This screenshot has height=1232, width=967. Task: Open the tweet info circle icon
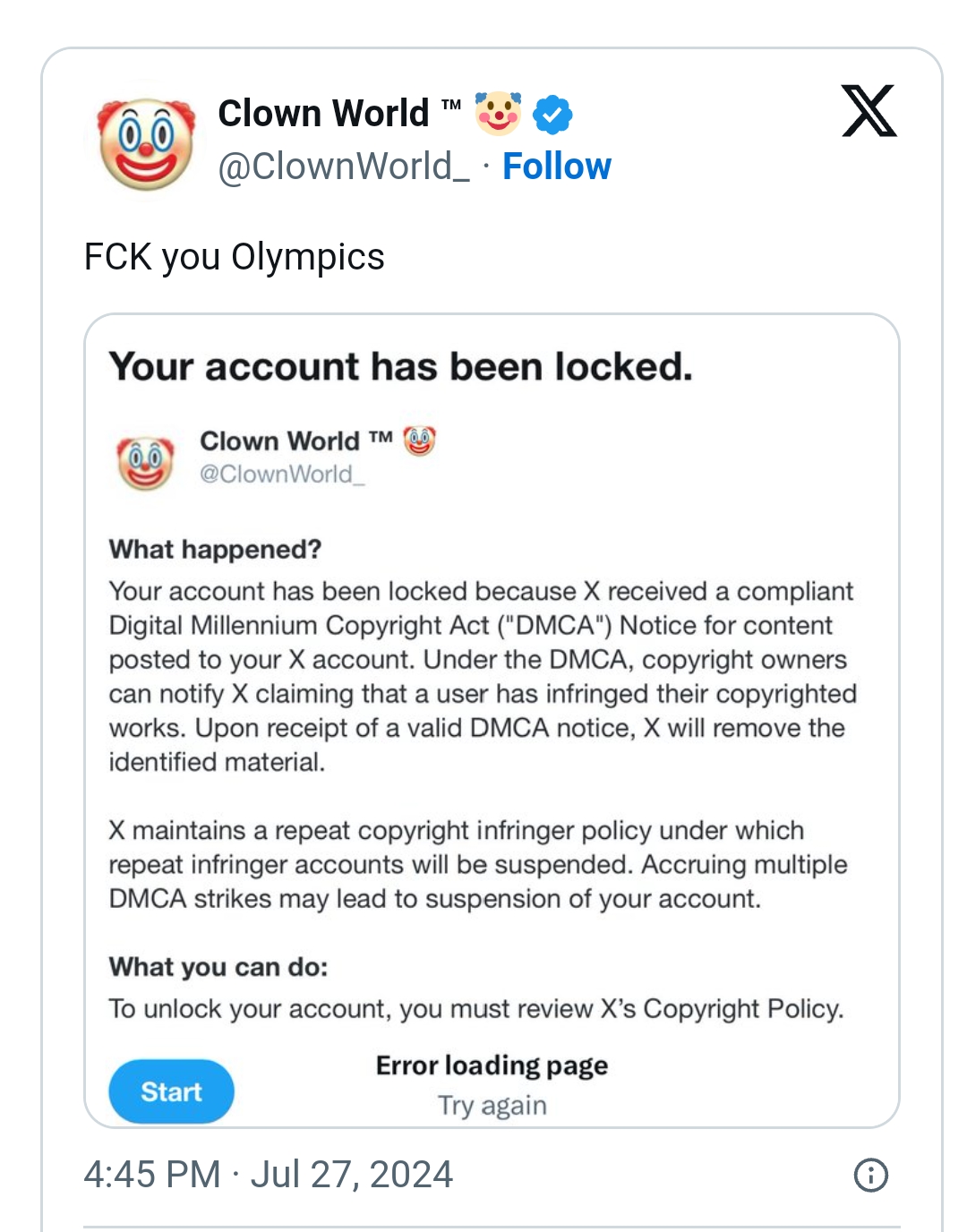870,1175
